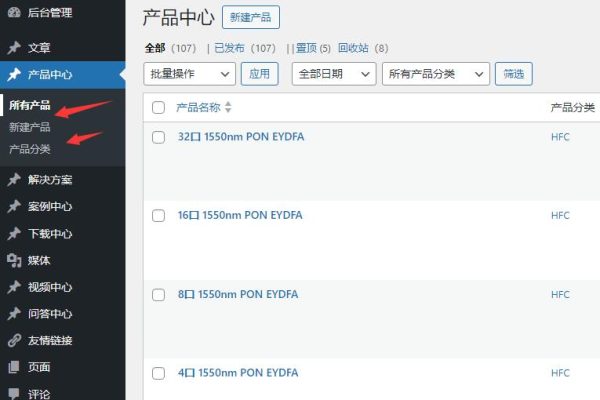Open the 16口 1550nm PON EYDFA product link
600x400 pixels.
click(240, 215)
